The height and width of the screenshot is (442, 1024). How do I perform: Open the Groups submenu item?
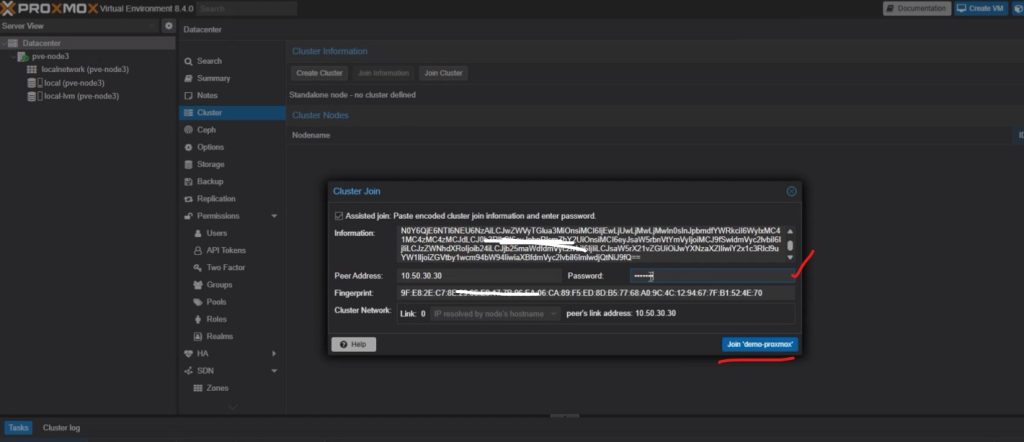click(x=219, y=285)
